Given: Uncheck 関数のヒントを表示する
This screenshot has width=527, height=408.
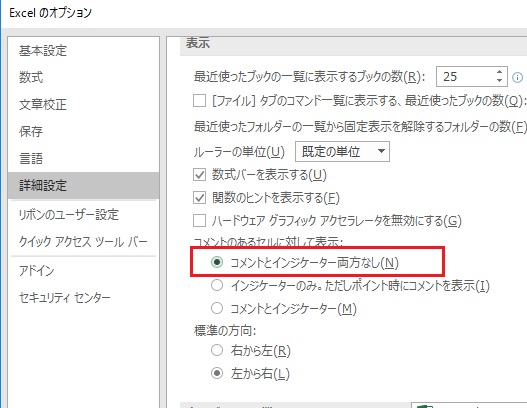Looking at the screenshot, I should pyautogui.click(x=199, y=198).
